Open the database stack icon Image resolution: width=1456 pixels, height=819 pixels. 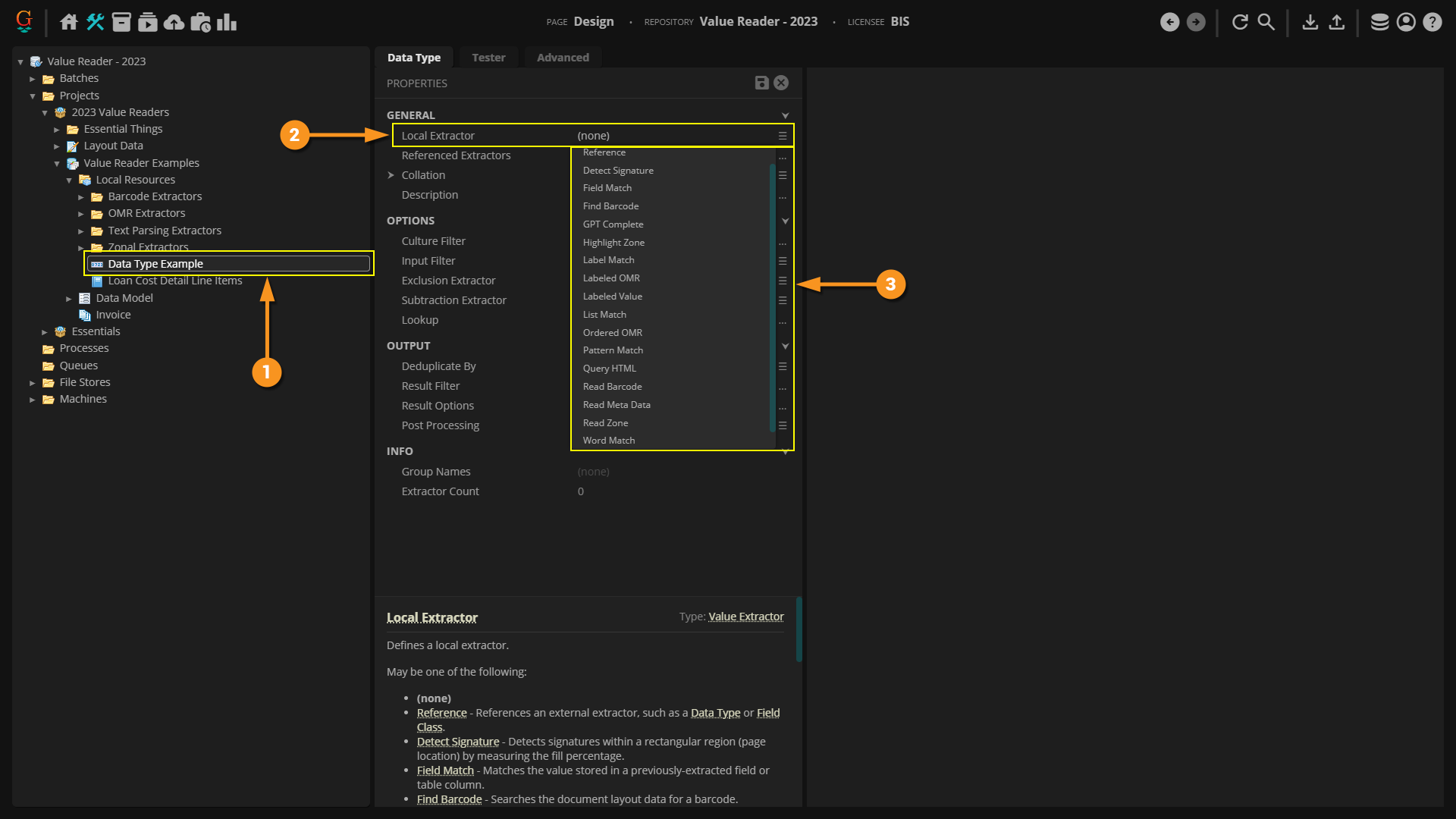click(x=1379, y=22)
